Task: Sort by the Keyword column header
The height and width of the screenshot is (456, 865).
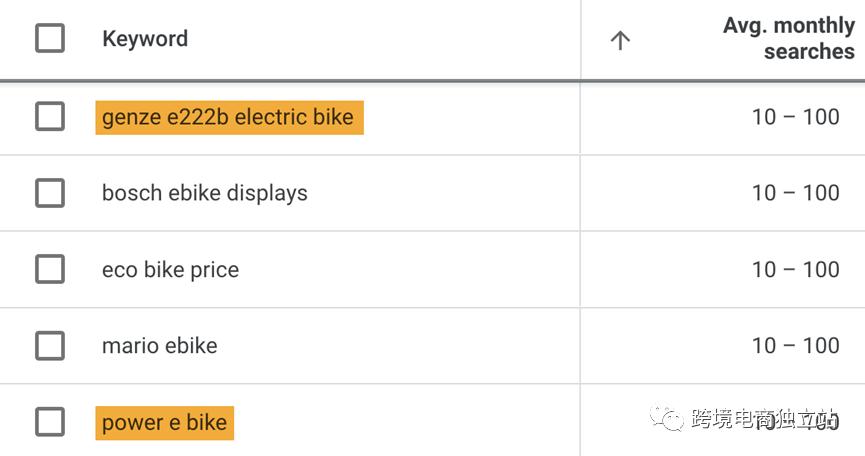Action: click(145, 39)
